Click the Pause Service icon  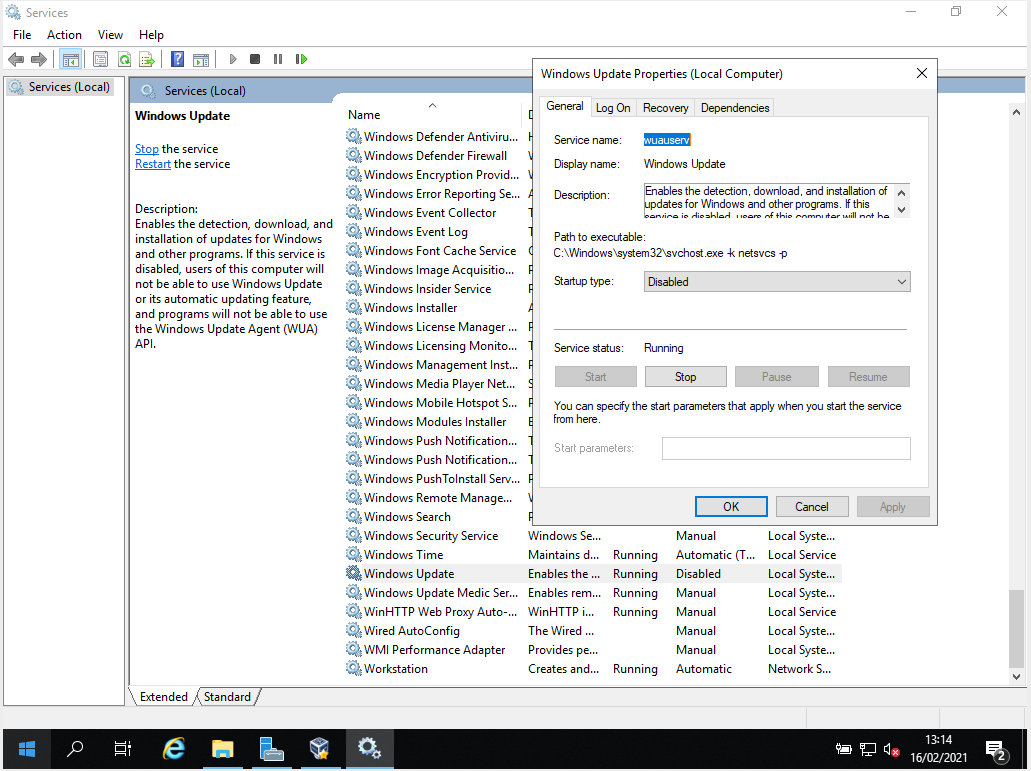(x=280, y=59)
